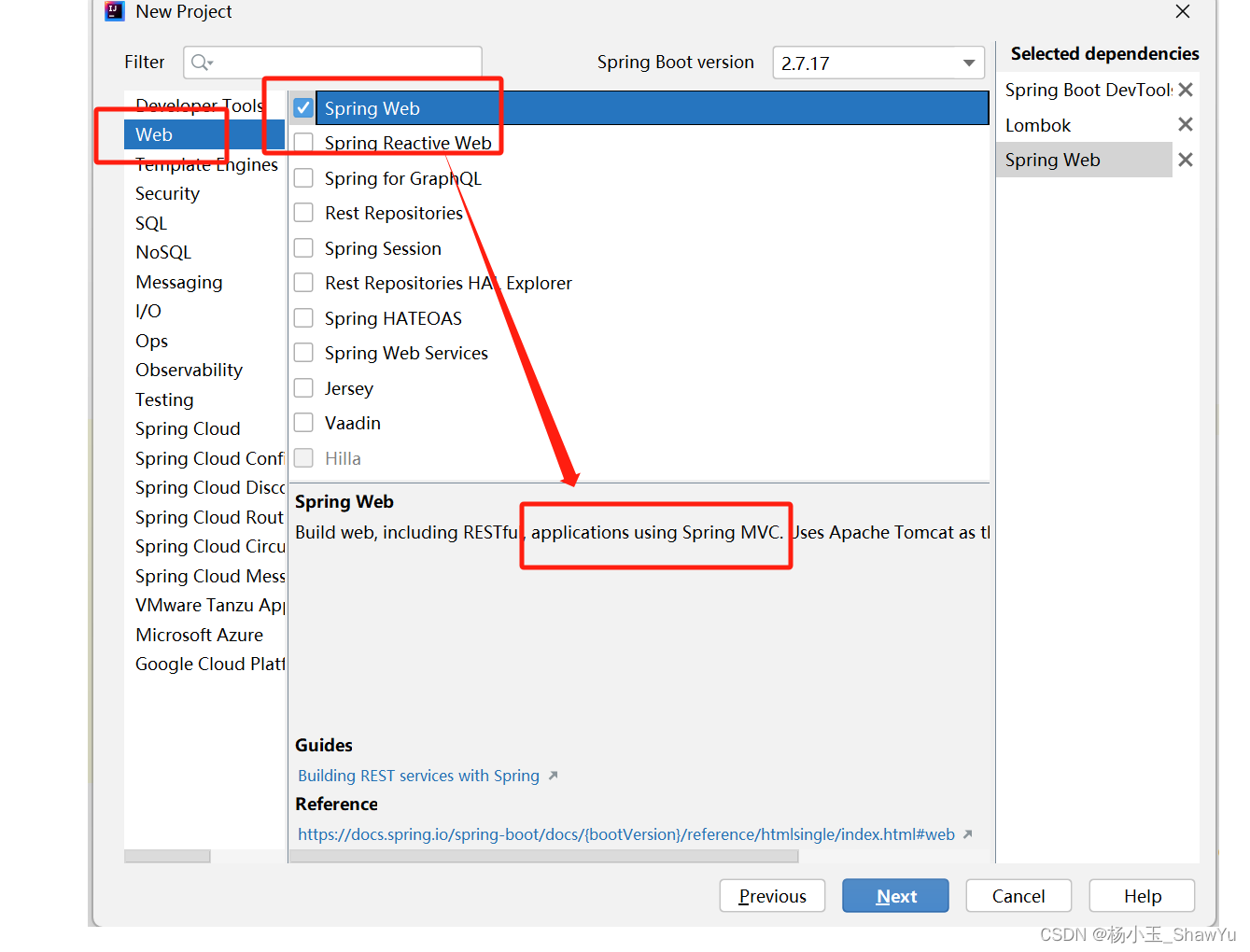Select the Ops category
Screen dimensions: 1250x952
pos(151,341)
